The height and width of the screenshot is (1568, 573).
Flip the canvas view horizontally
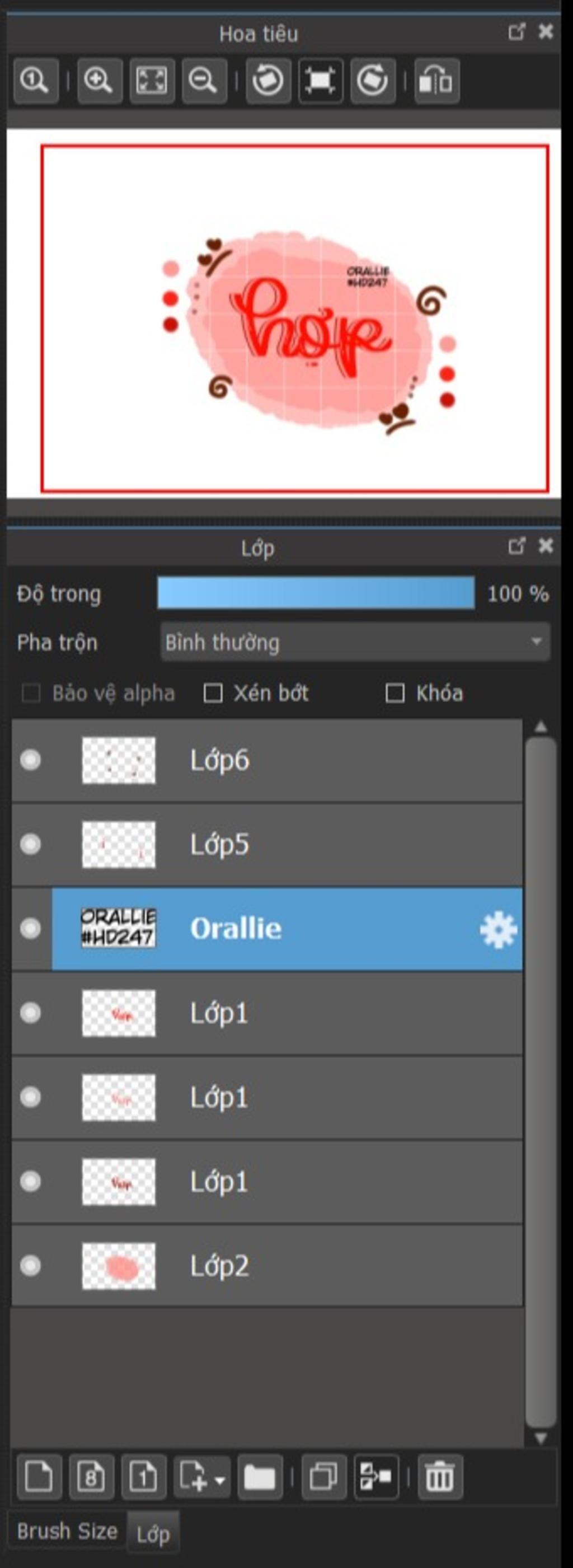pyautogui.click(x=437, y=81)
